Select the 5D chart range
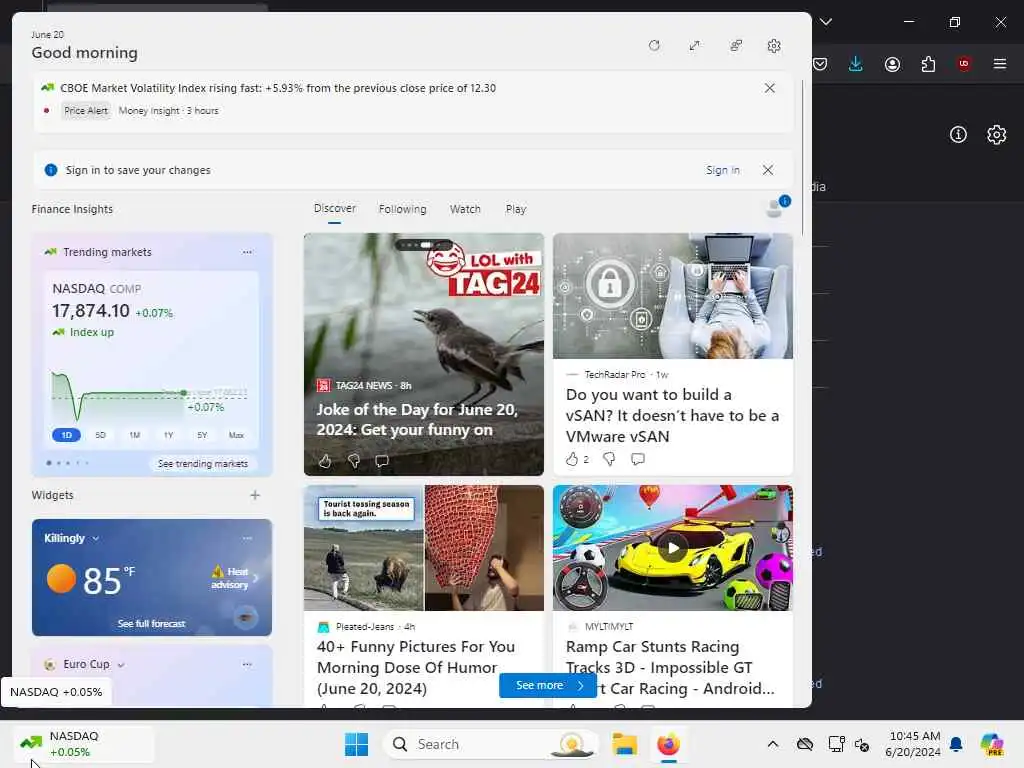Screen dimensions: 1024x768 101,435
